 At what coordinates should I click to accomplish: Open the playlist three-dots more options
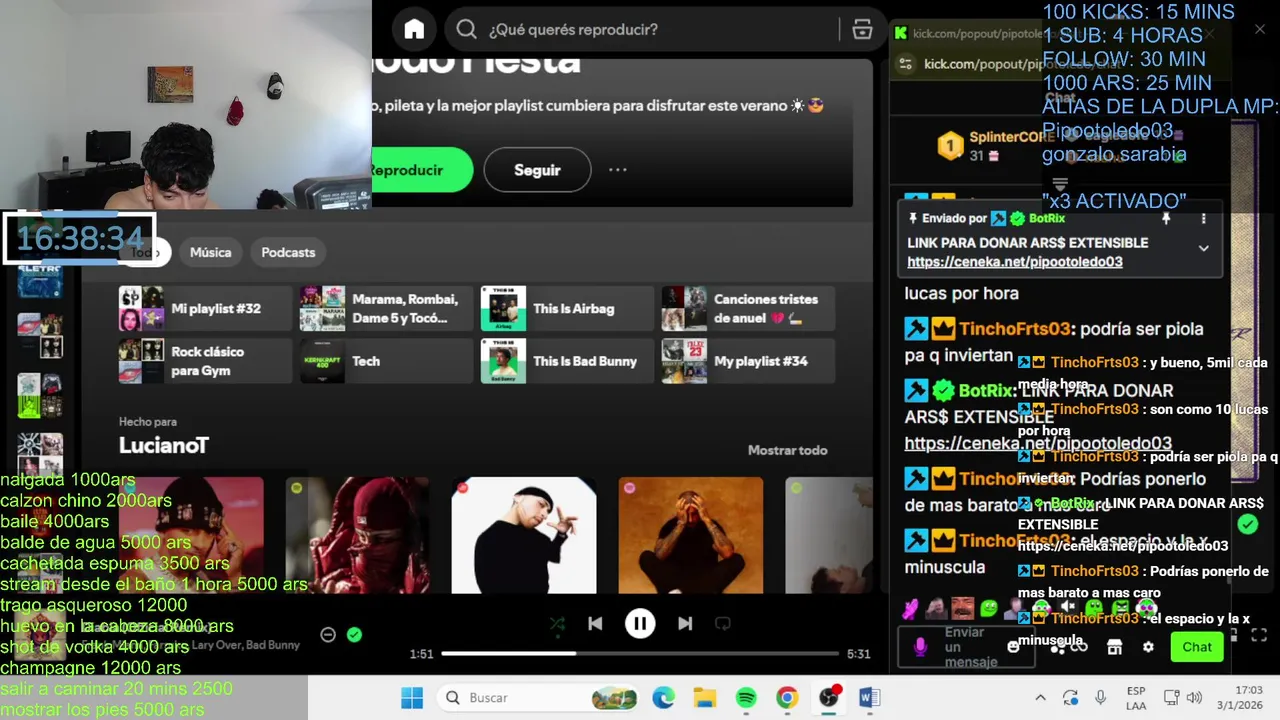point(618,170)
